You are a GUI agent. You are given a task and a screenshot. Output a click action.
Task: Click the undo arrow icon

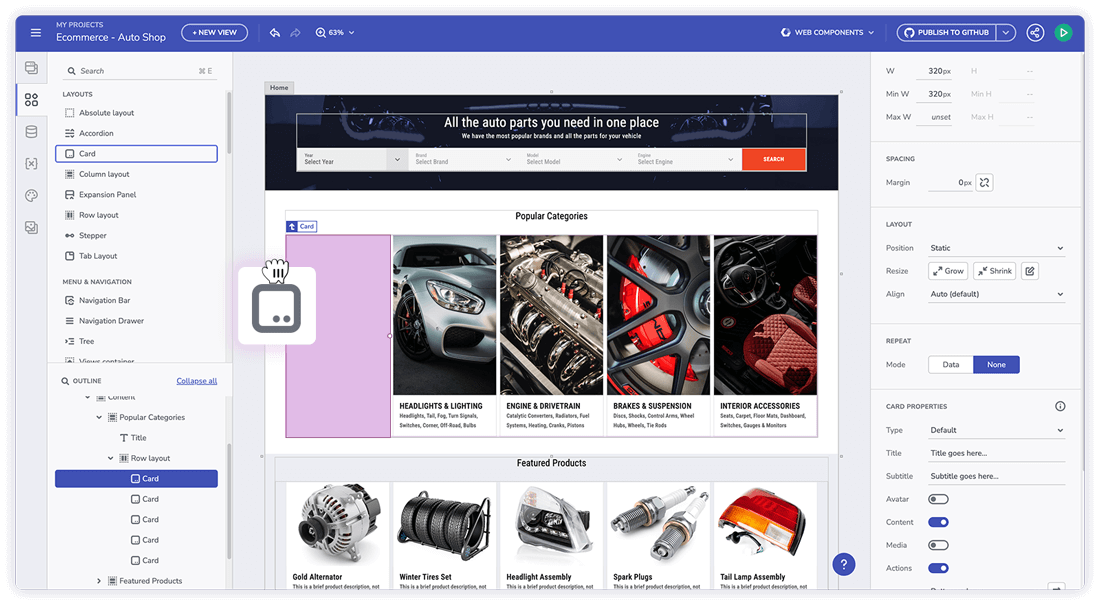(x=275, y=33)
